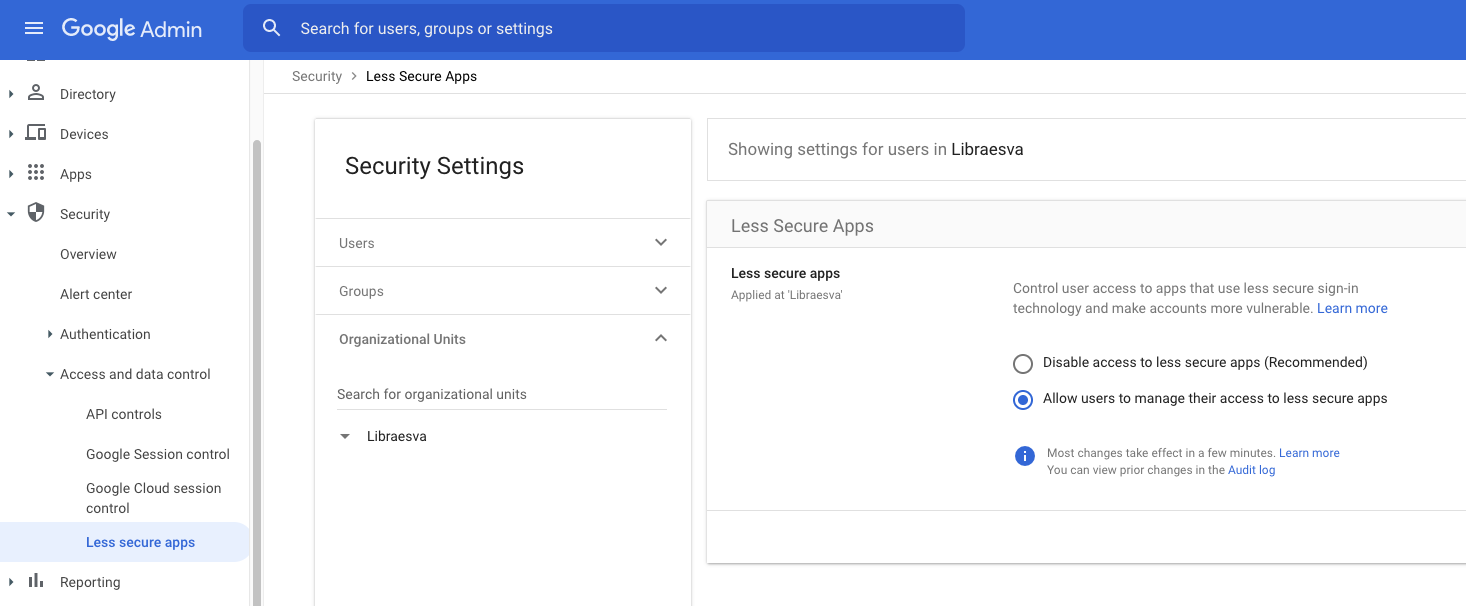Expand the Groups chevron in Security Settings
This screenshot has width=1466, height=606.
click(661, 290)
